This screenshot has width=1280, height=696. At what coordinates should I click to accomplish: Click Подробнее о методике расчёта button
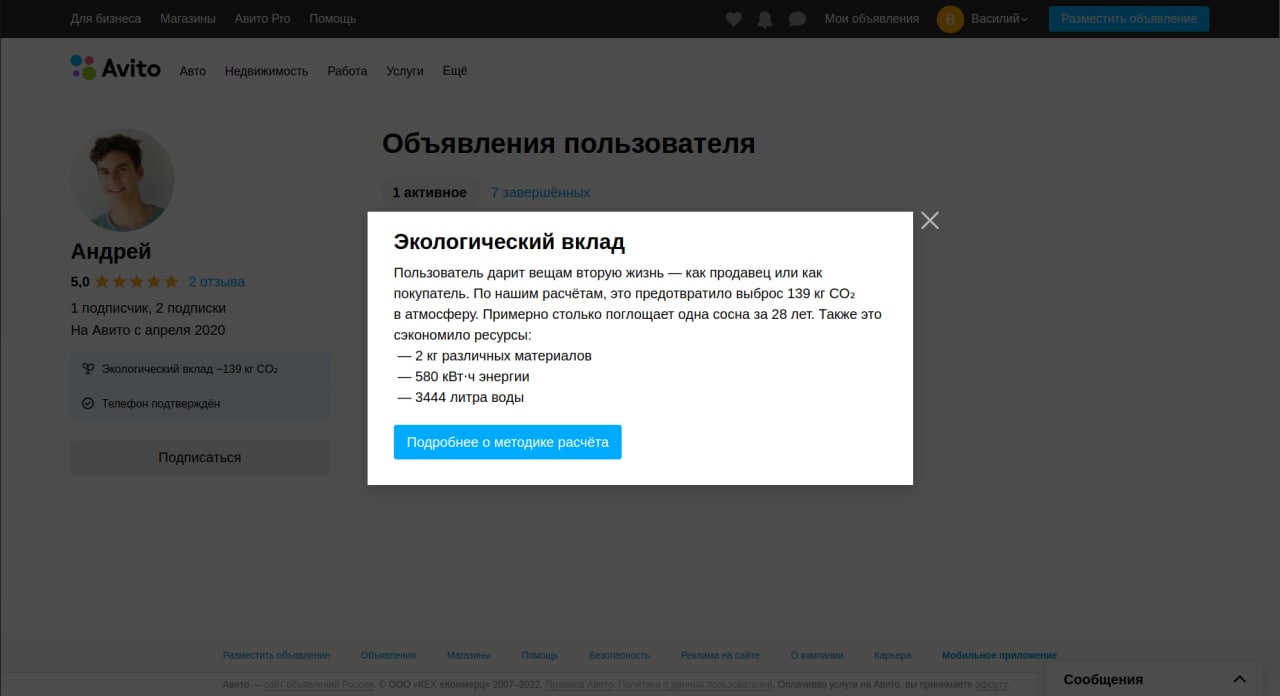pos(507,442)
